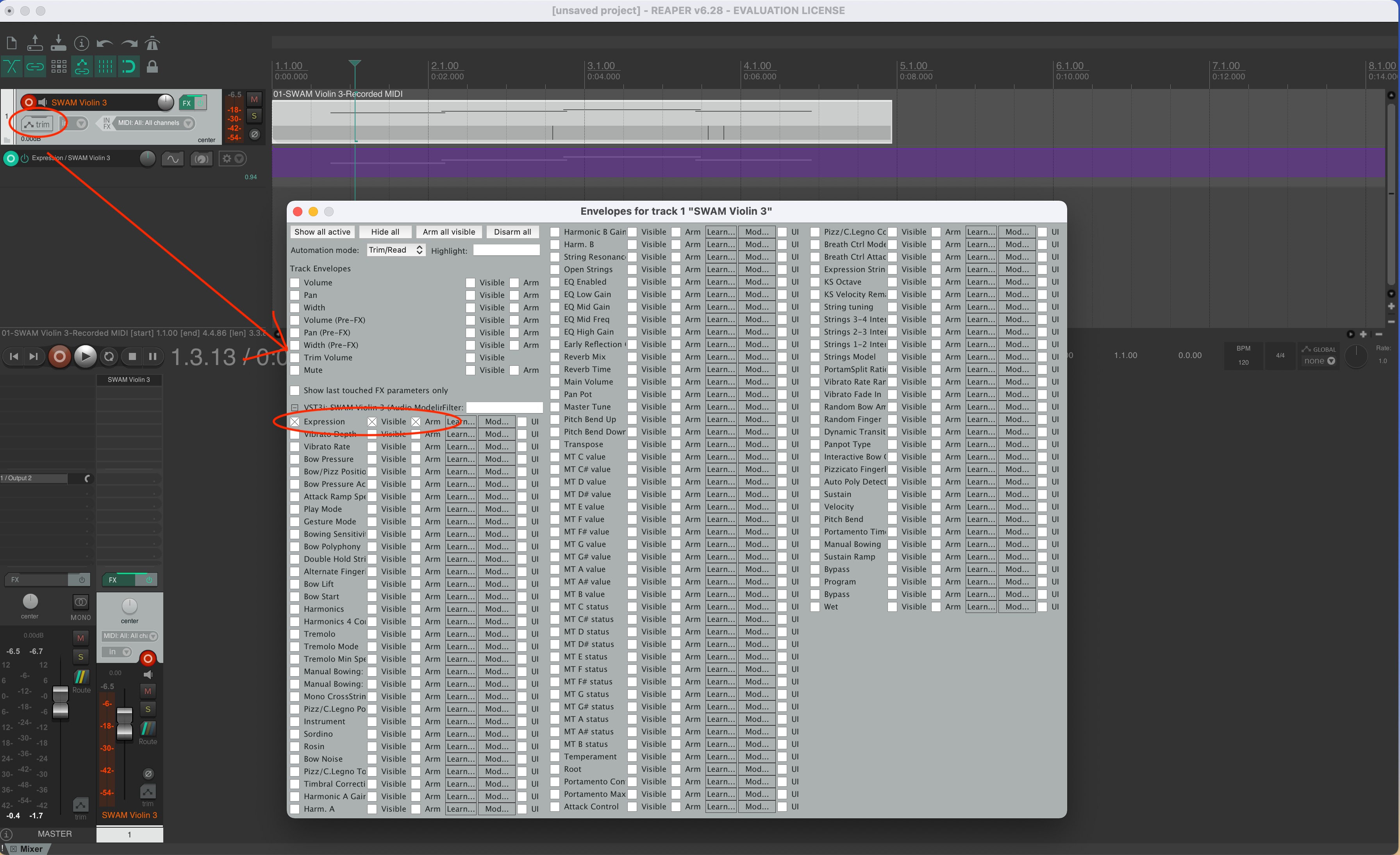
Task: Solo SWAM Violin 3 in track panel
Action: tap(254, 116)
